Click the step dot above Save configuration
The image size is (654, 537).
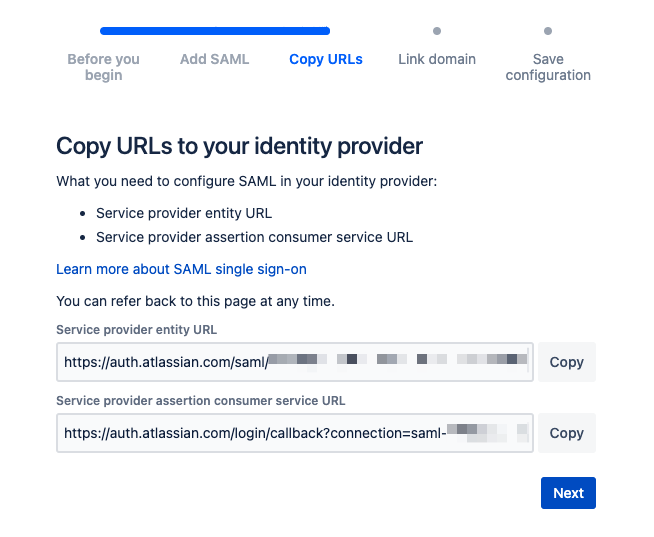tap(548, 31)
